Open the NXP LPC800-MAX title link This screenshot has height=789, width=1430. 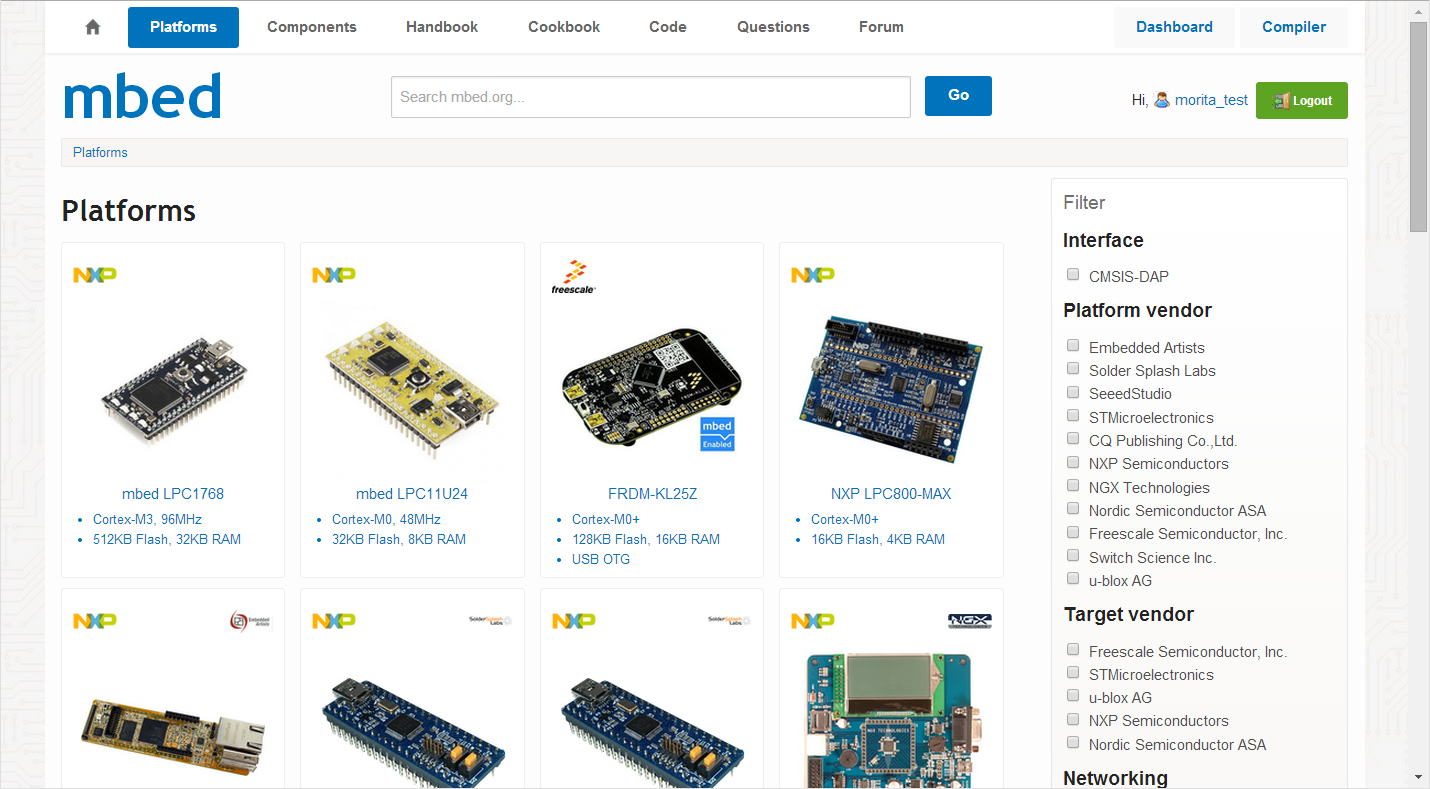tap(891, 494)
